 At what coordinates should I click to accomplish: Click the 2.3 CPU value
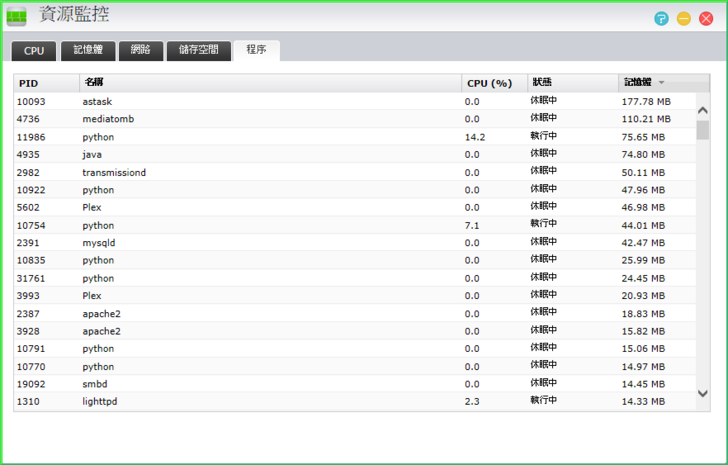pos(472,402)
